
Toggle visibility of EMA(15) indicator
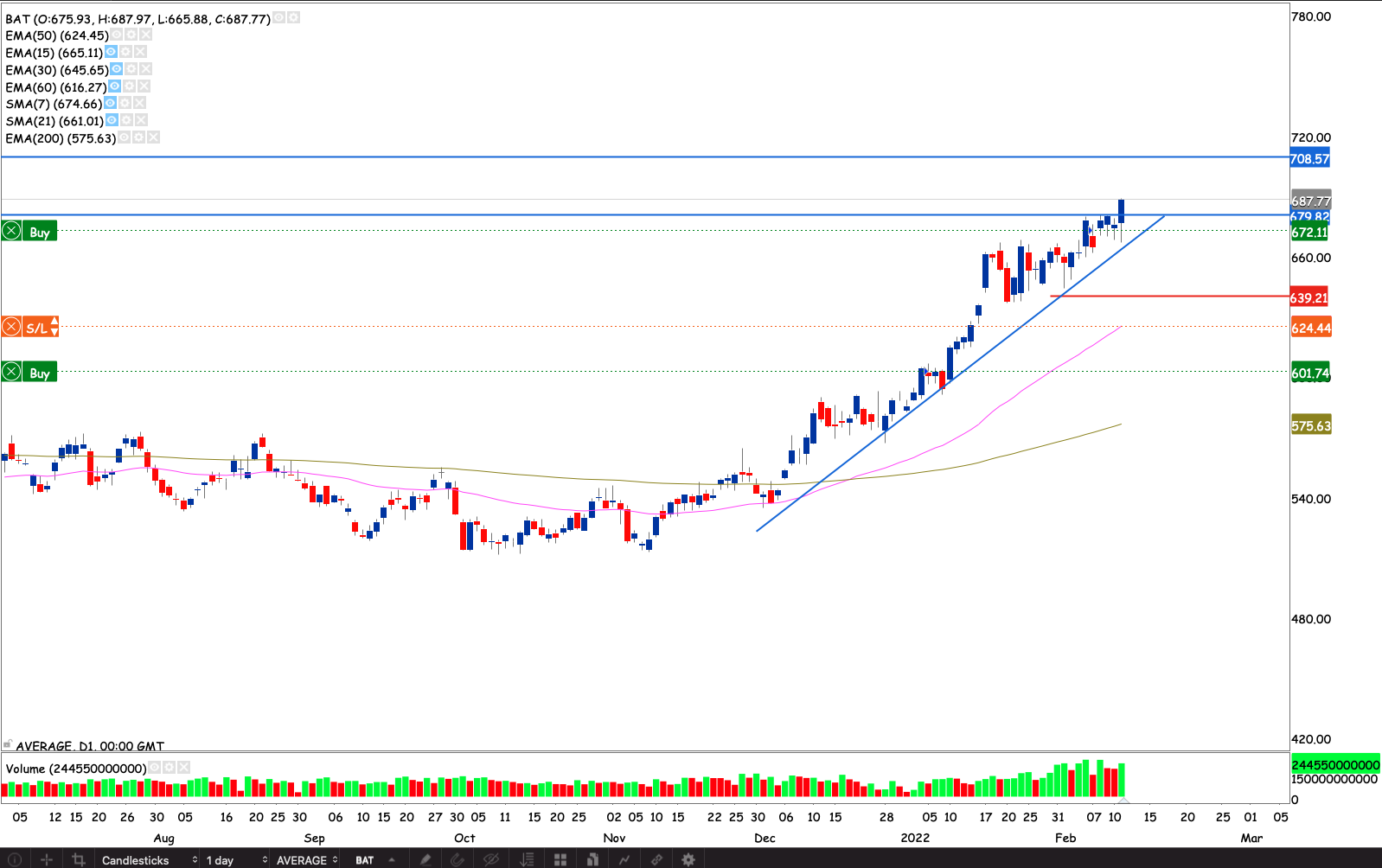point(111,52)
